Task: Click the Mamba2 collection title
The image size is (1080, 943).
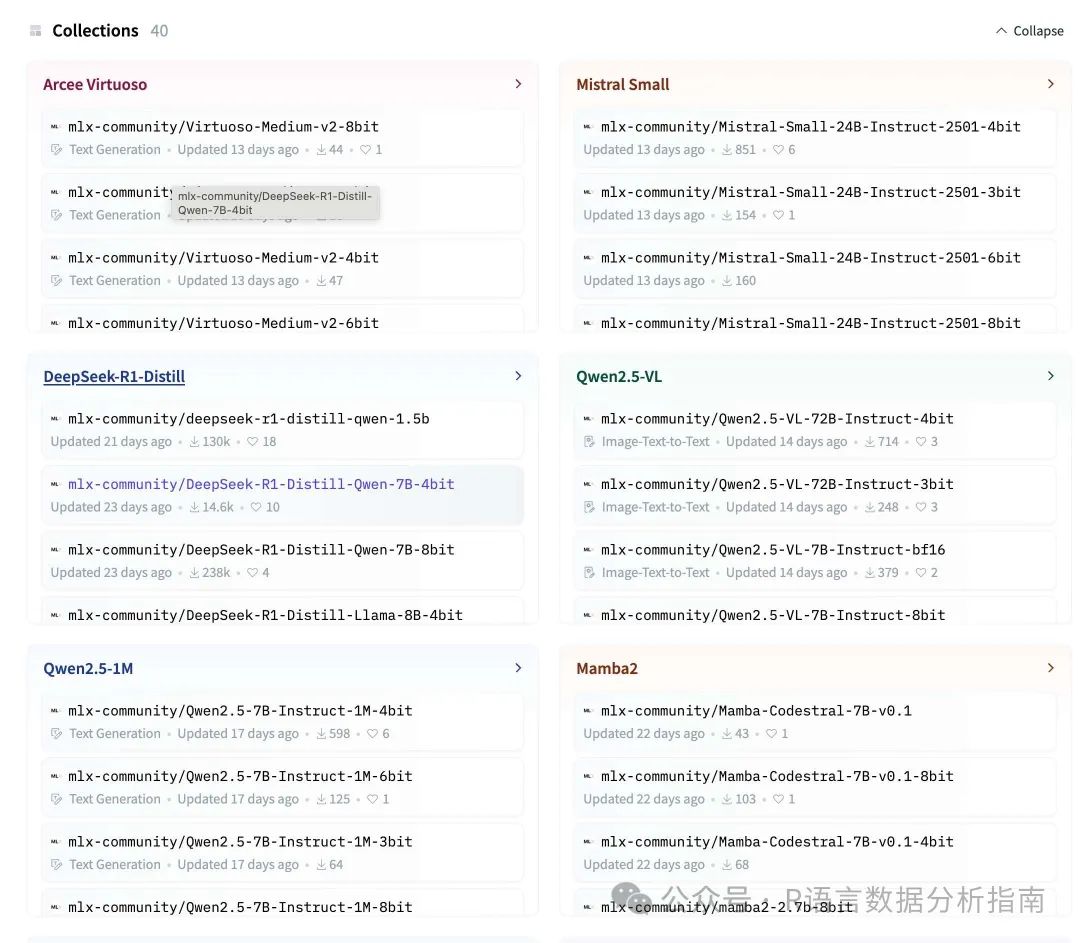Action: 607,669
